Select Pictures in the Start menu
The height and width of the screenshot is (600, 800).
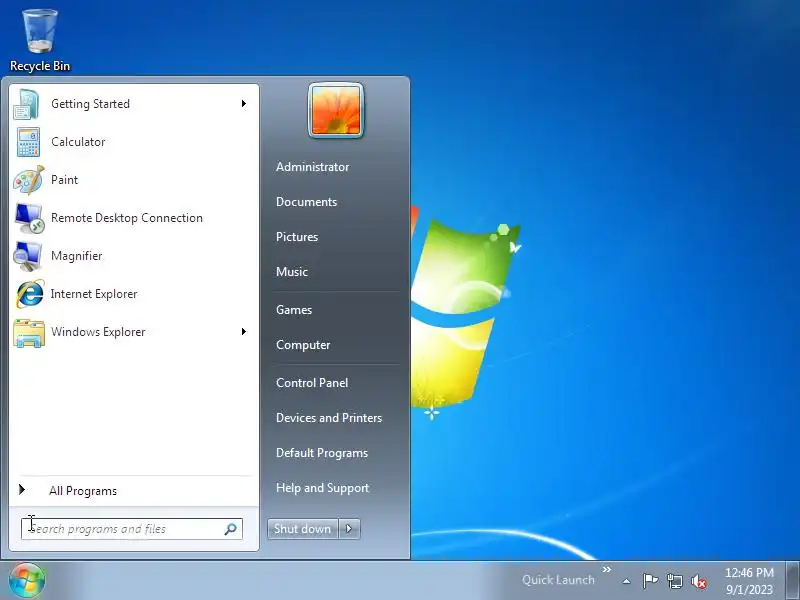point(297,237)
